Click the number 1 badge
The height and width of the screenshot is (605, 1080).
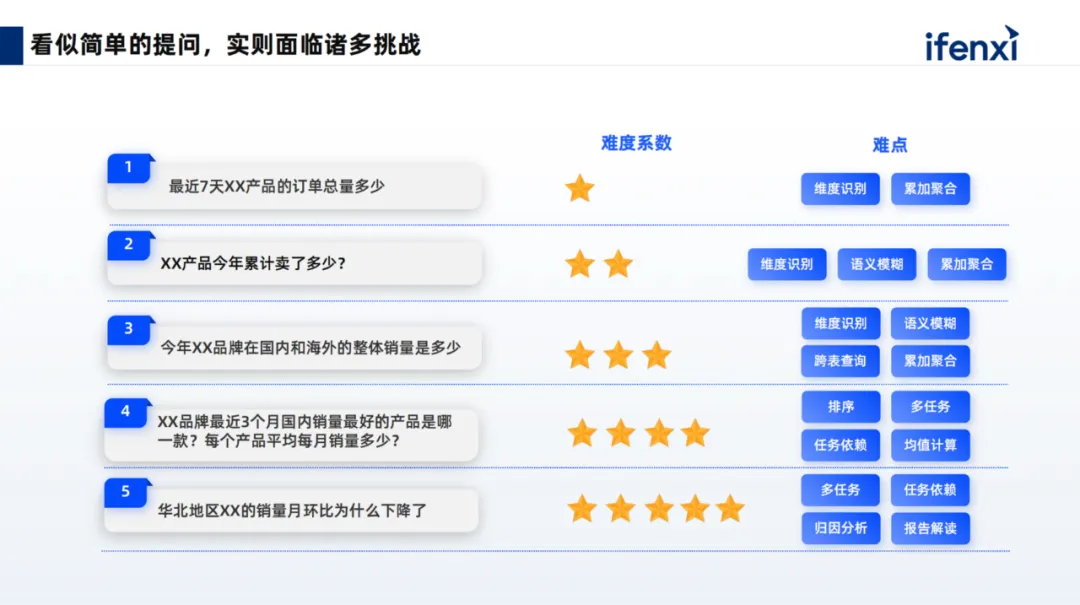[x=130, y=168]
